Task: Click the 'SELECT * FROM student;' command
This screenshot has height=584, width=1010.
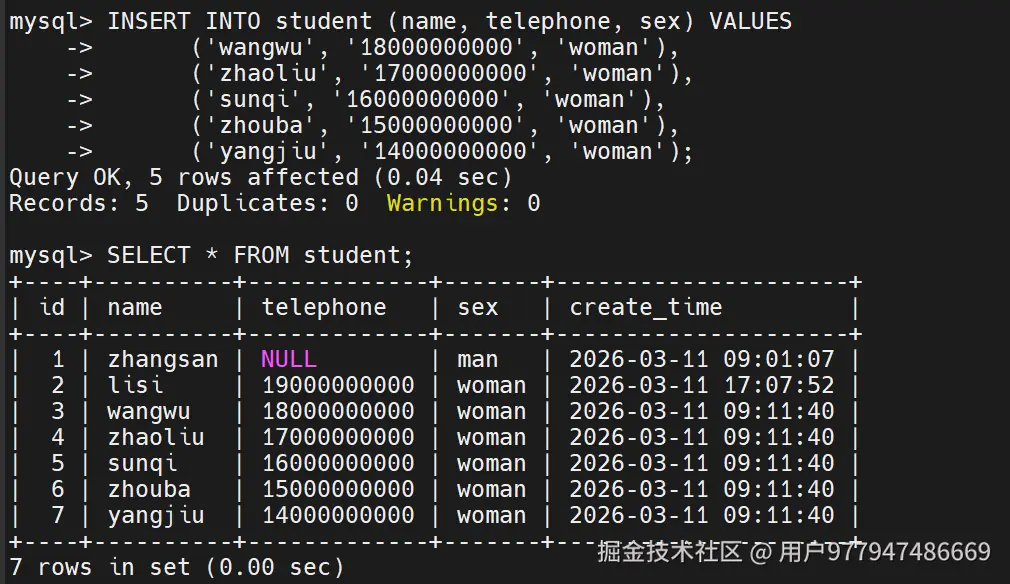Action: tap(260, 256)
